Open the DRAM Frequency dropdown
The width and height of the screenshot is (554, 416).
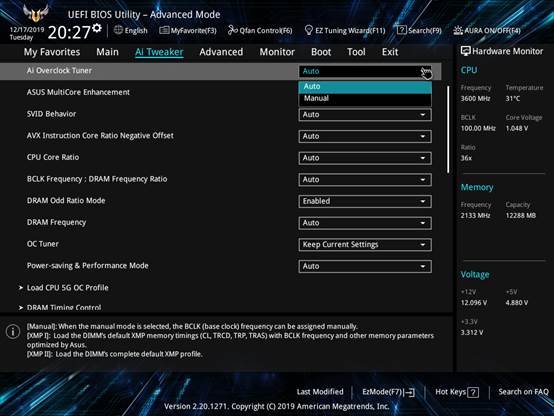click(x=365, y=223)
